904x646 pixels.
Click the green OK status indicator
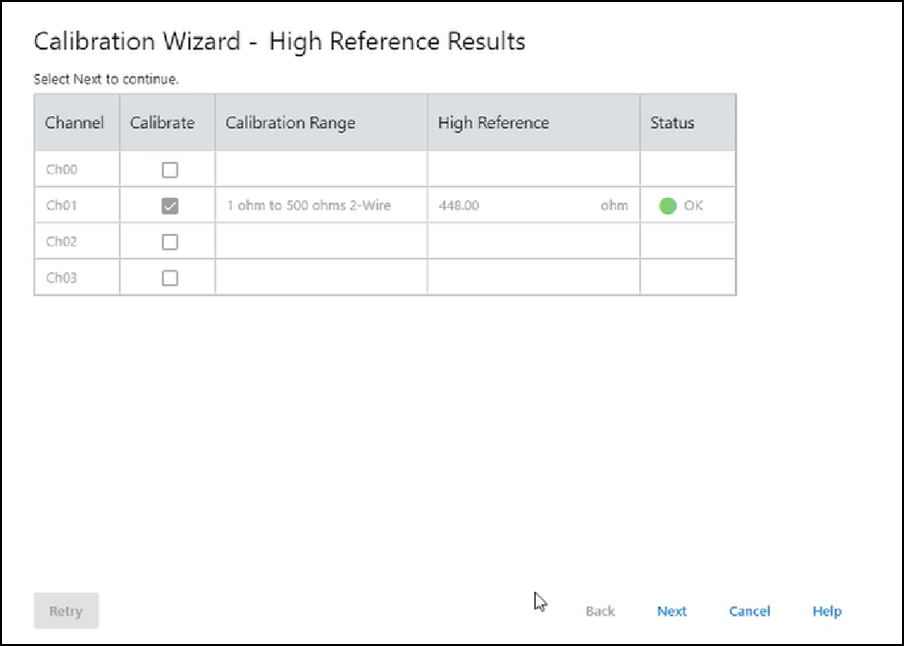coord(668,206)
